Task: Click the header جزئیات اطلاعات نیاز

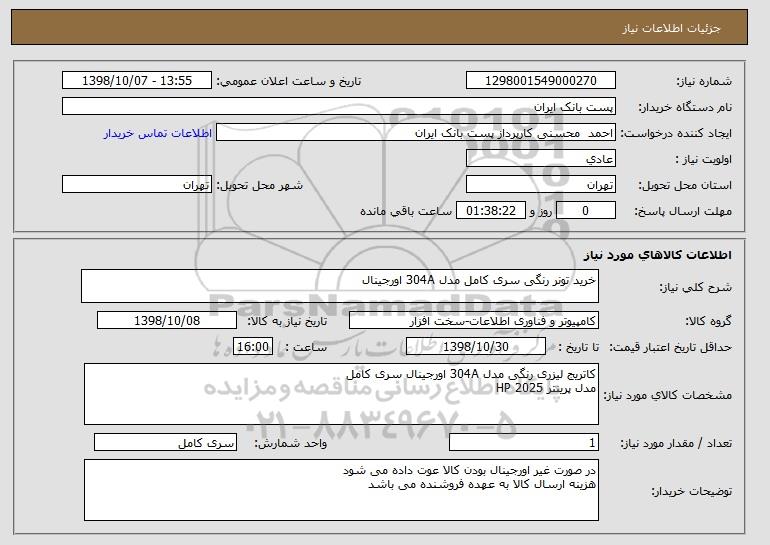Action: coord(671,28)
